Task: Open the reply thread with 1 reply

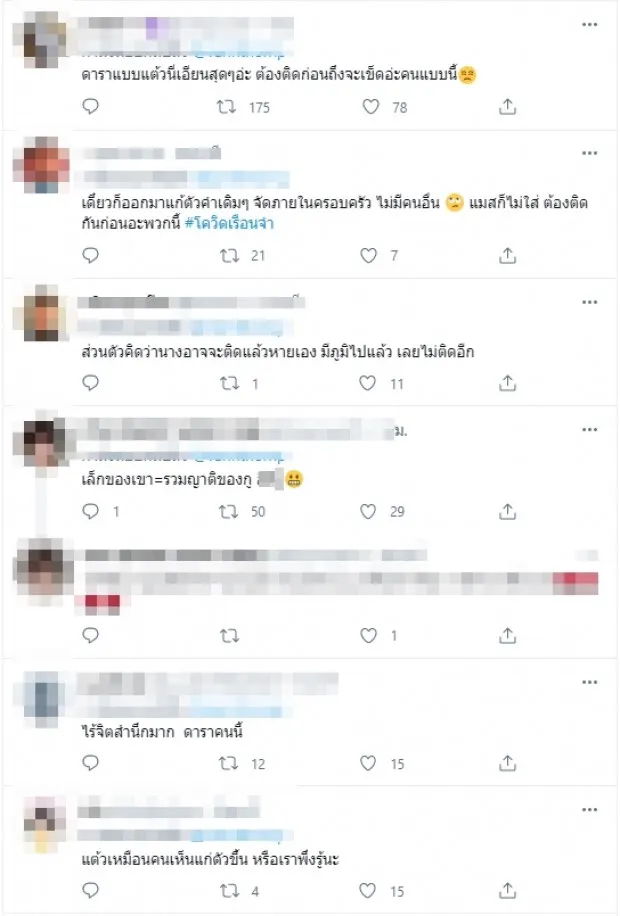Action: point(91,511)
